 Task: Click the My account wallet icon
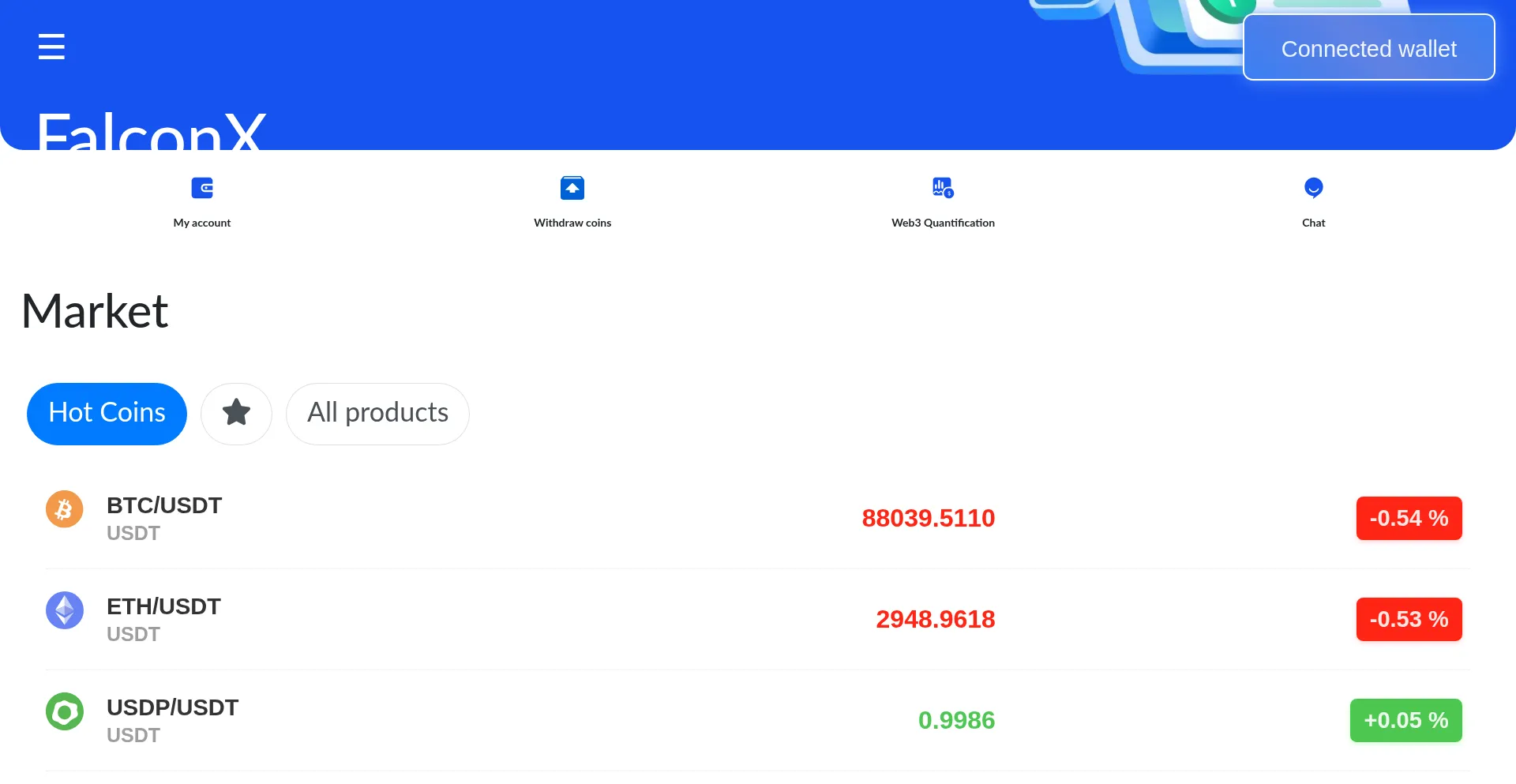(x=202, y=188)
